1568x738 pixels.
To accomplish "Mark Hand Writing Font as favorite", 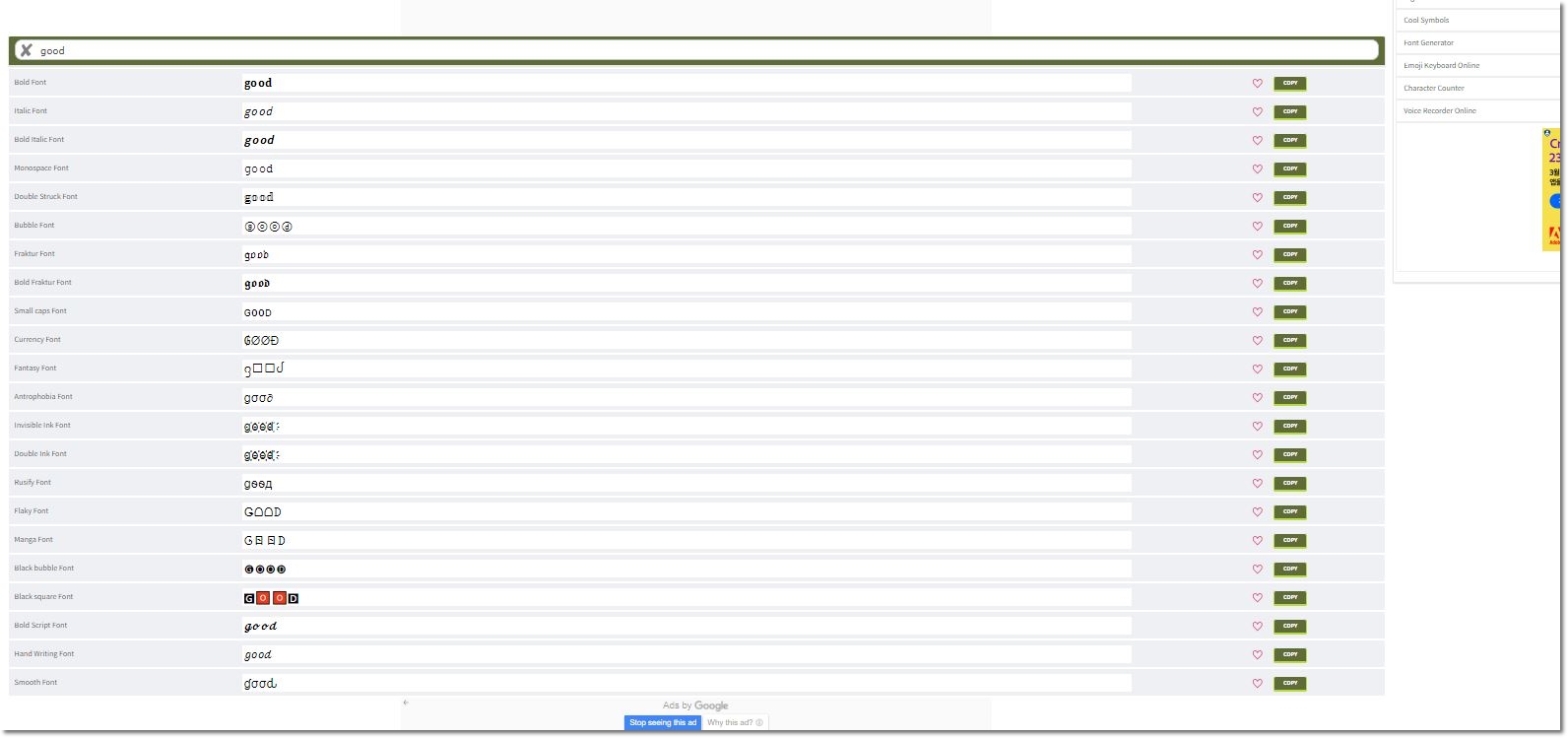I will [1257, 655].
